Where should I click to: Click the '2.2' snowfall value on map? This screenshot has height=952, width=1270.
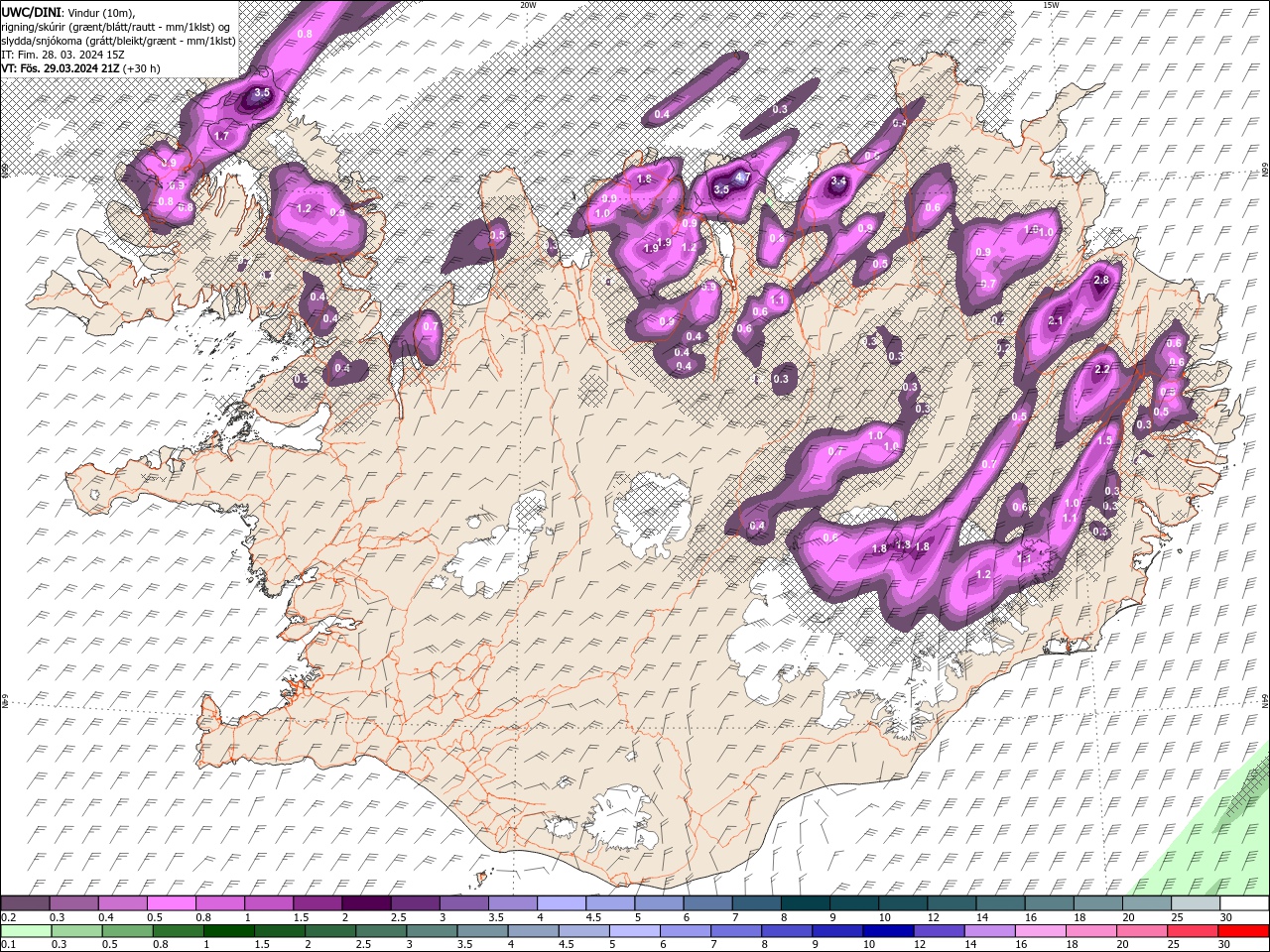pos(1101,370)
